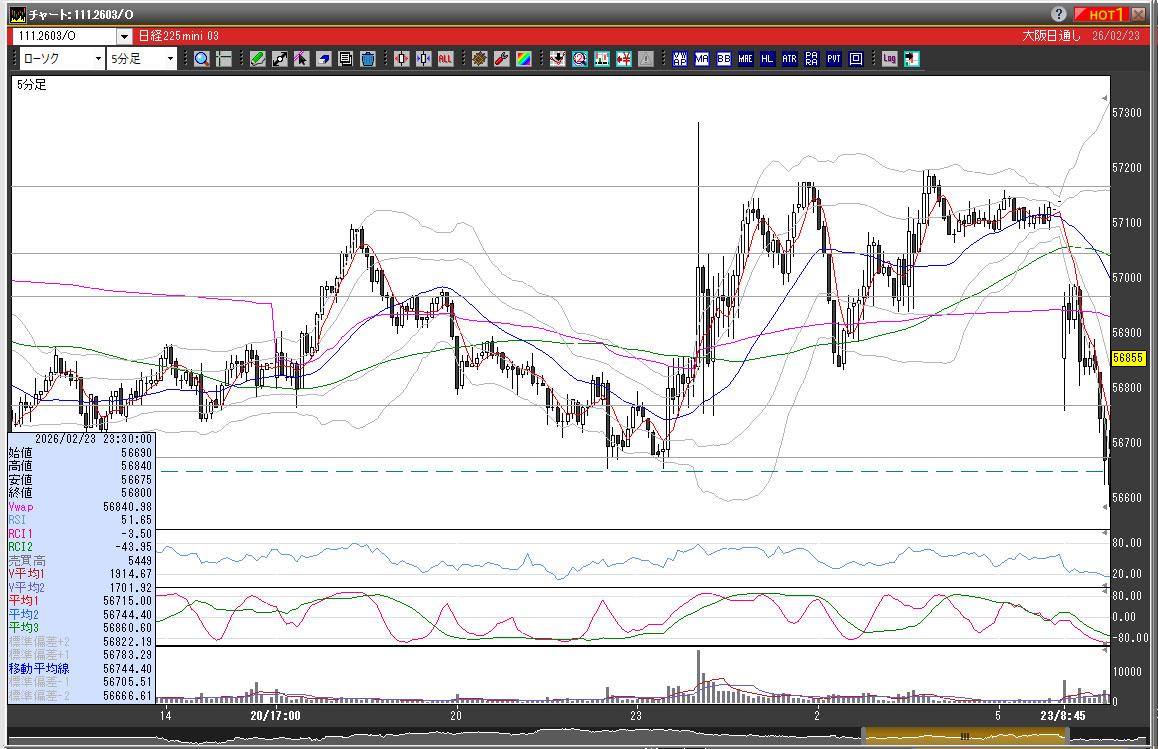The image size is (1158, 749).
Task: Click the red ALL icon
Action: tap(445, 59)
